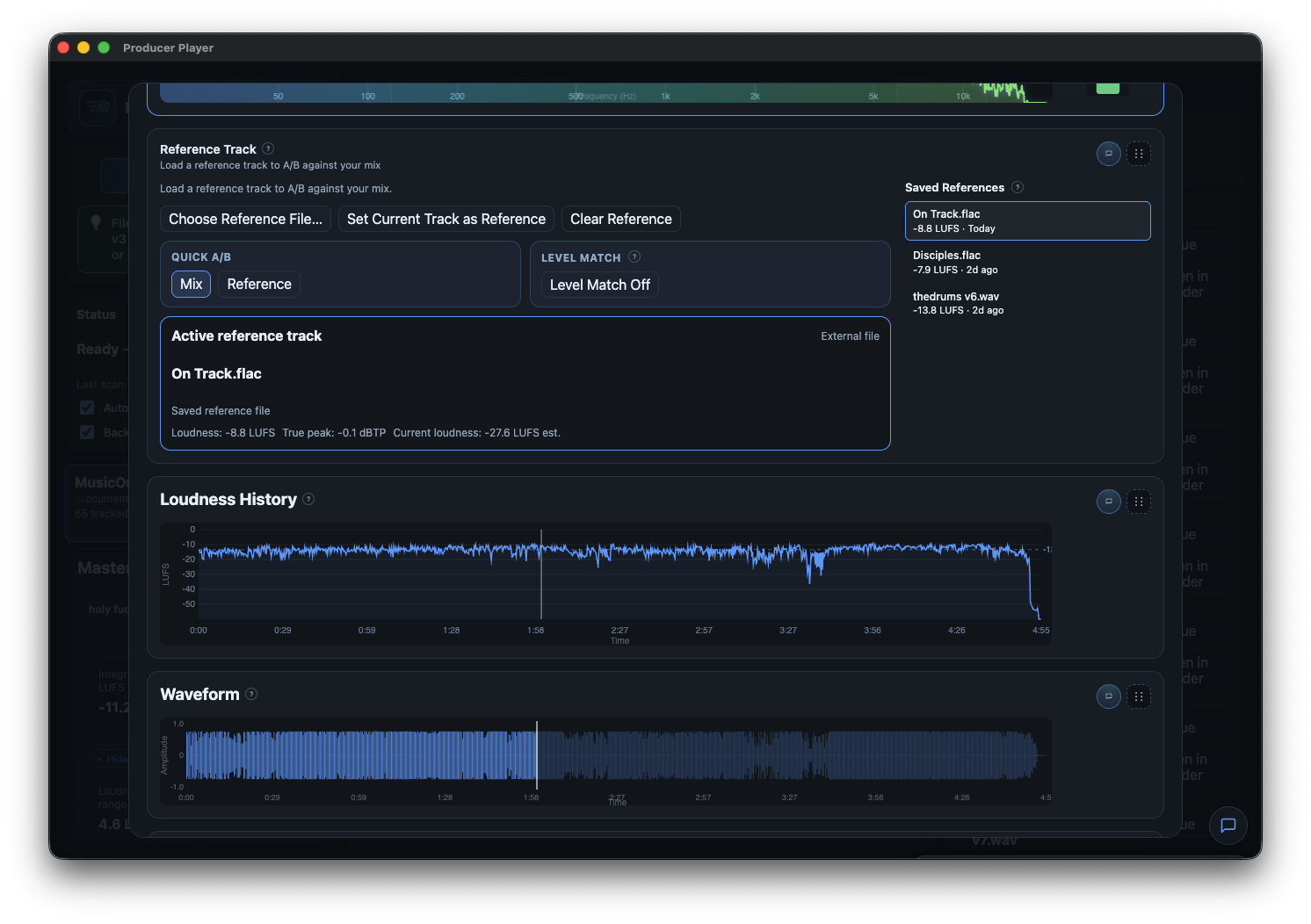Image resolution: width=1311 pixels, height=924 pixels.
Task: Clear the loaded reference
Action: [x=621, y=219]
